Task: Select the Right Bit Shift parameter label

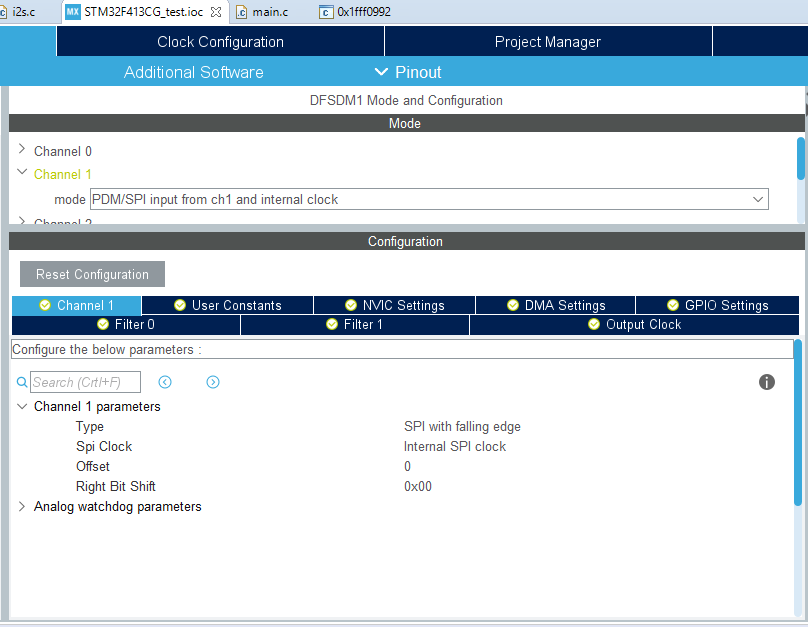Action: click(x=115, y=486)
